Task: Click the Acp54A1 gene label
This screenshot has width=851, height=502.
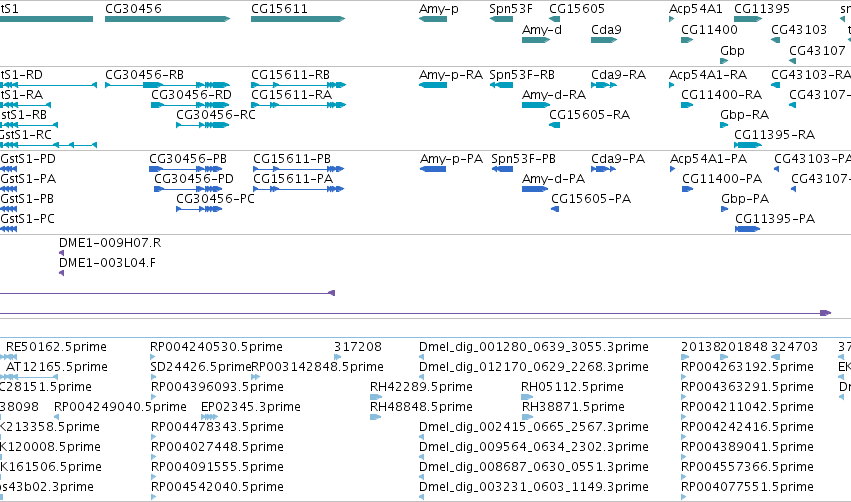Action: [696, 9]
